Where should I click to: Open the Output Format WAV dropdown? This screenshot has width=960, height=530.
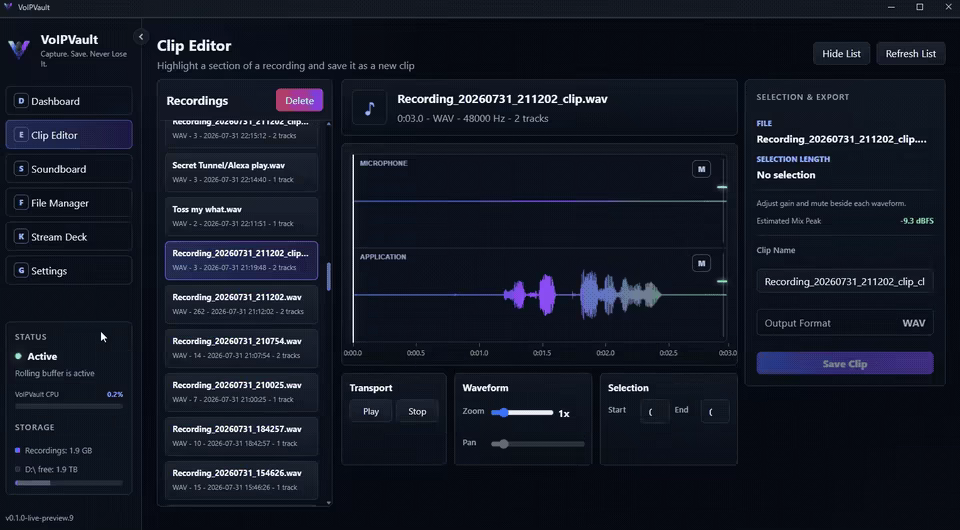click(x=845, y=323)
